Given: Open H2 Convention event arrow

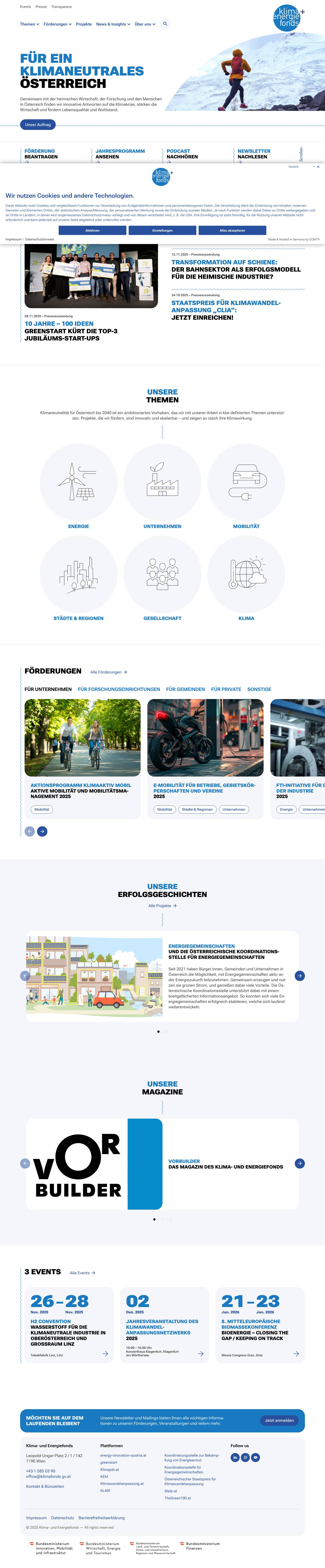Looking at the screenshot, I should coord(105,1354).
